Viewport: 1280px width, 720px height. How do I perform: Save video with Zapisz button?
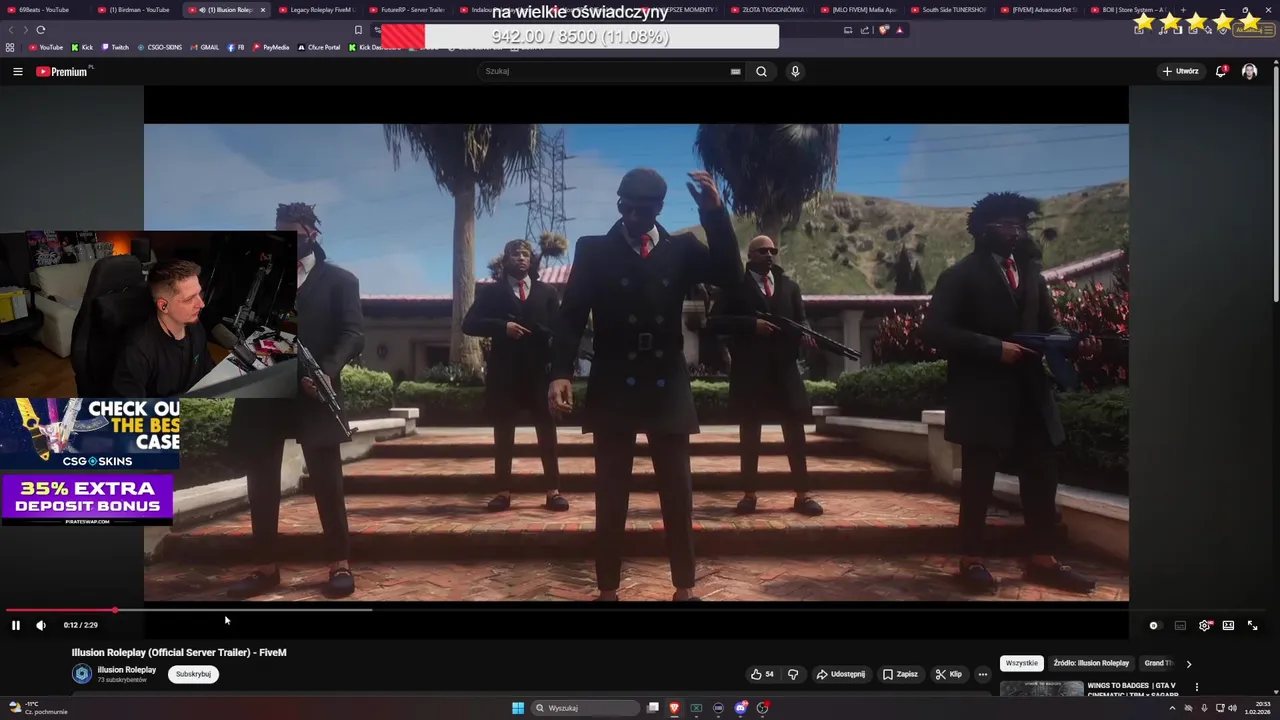[900, 674]
